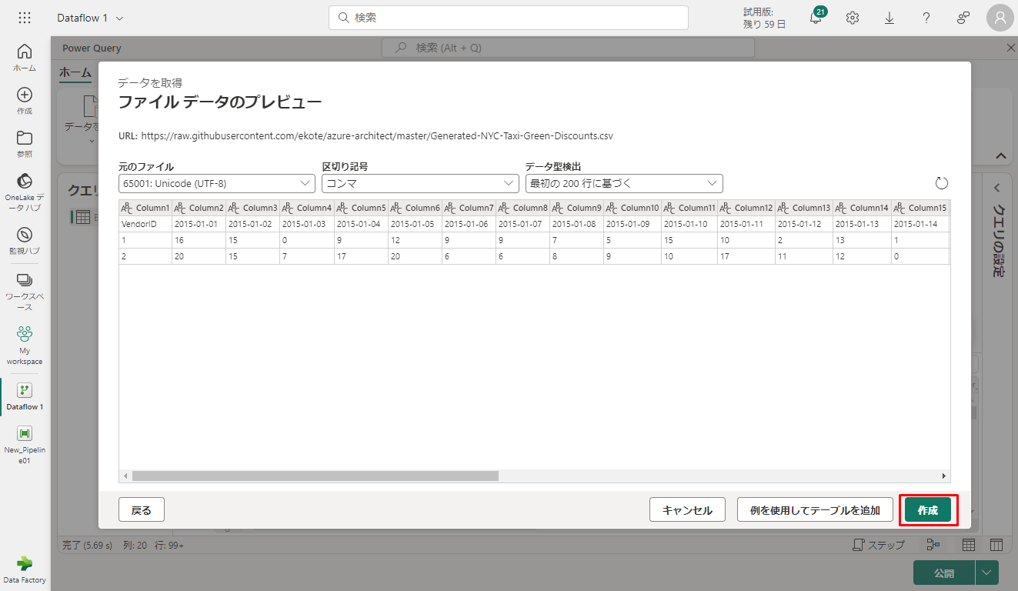Click the top 検索 search box
Image resolution: width=1018 pixels, height=591 pixels.
click(x=508, y=18)
